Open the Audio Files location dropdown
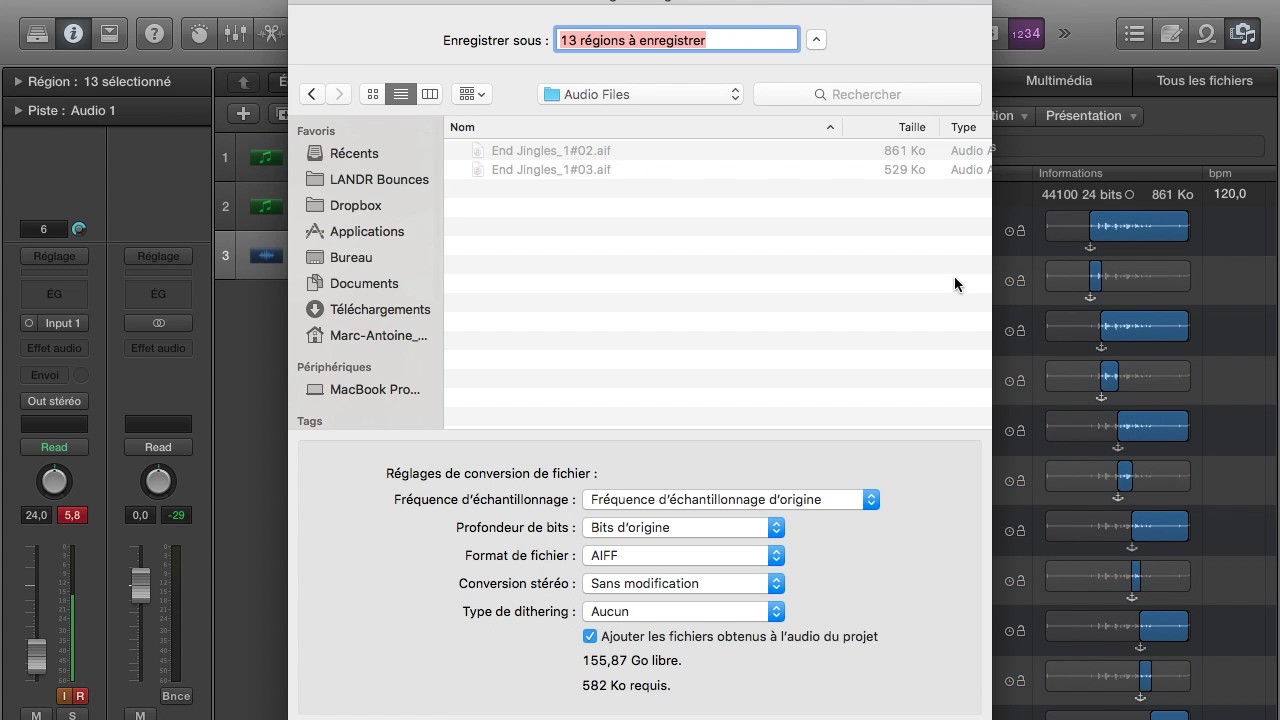This screenshot has height=720, width=1280. [x=641, y=94]
